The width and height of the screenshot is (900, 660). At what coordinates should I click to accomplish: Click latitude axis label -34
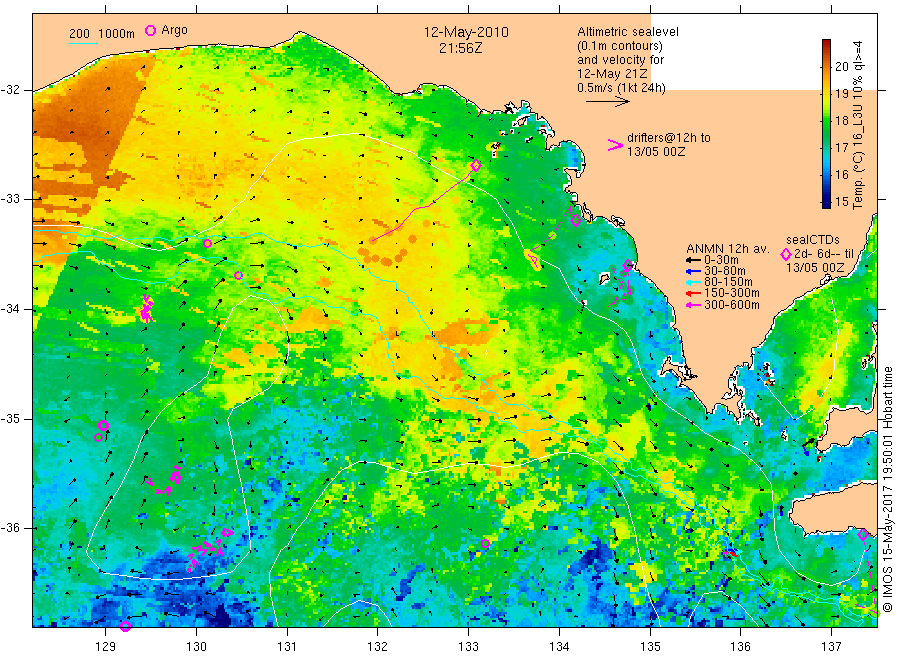coord(10,309)
